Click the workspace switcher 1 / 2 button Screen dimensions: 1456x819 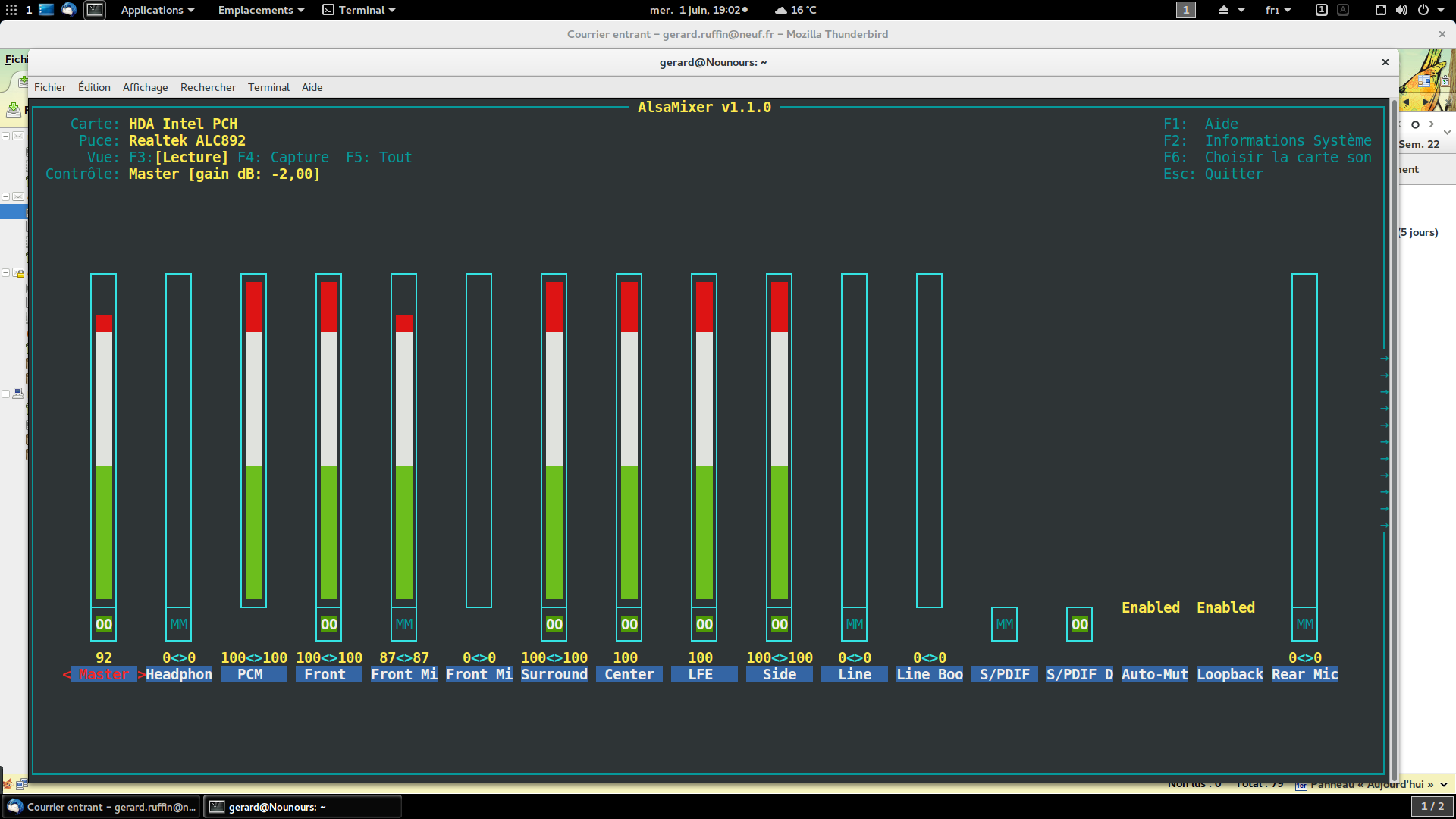coord(1432,806)
